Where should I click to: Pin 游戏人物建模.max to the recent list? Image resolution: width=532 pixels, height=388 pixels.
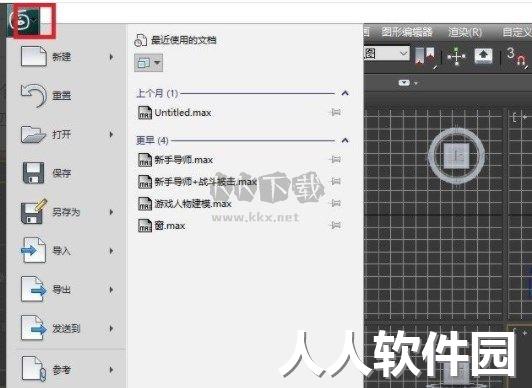point(335,203)
